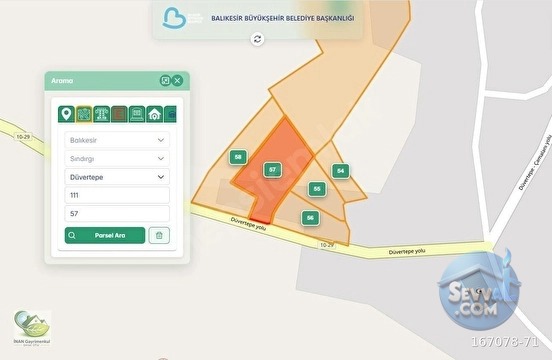Focus the block number field 111
The height and width of the screenshot is (360, 552).
coord(117,195)
